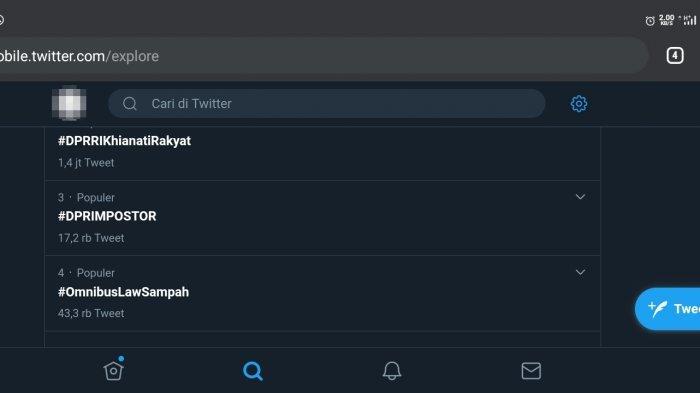Expand options for #OmnibusLawSampah trend

click(x=580, y=272)
